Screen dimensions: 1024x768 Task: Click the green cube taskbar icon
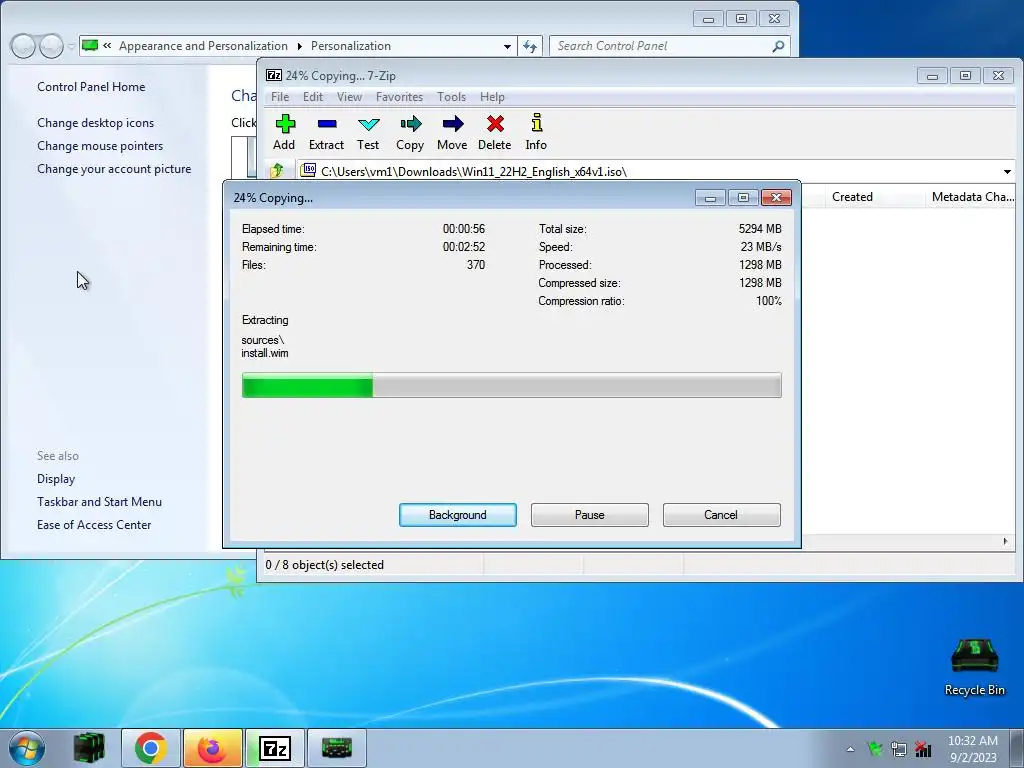point(89,748)
